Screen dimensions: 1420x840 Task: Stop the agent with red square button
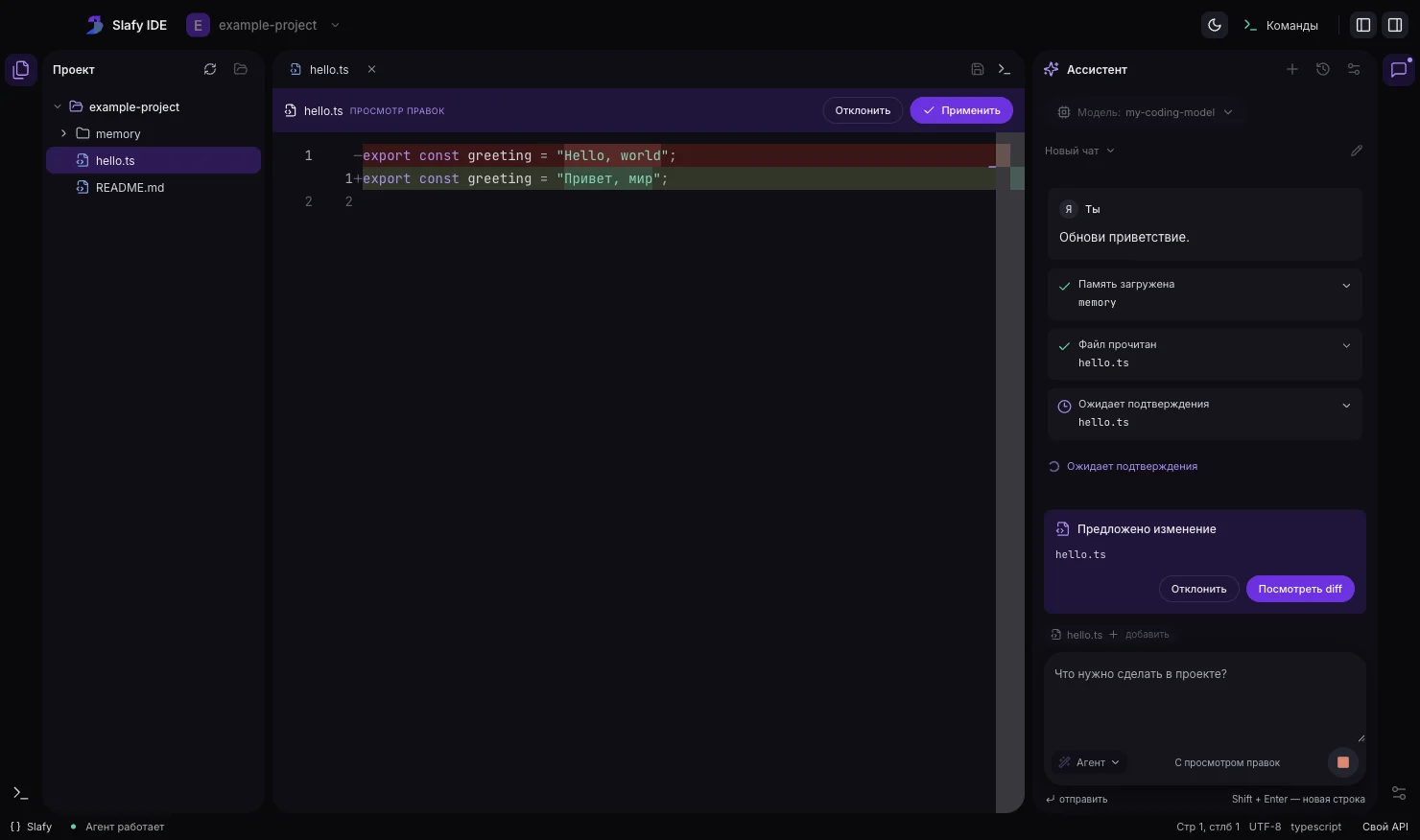(x=1343, y=762)
